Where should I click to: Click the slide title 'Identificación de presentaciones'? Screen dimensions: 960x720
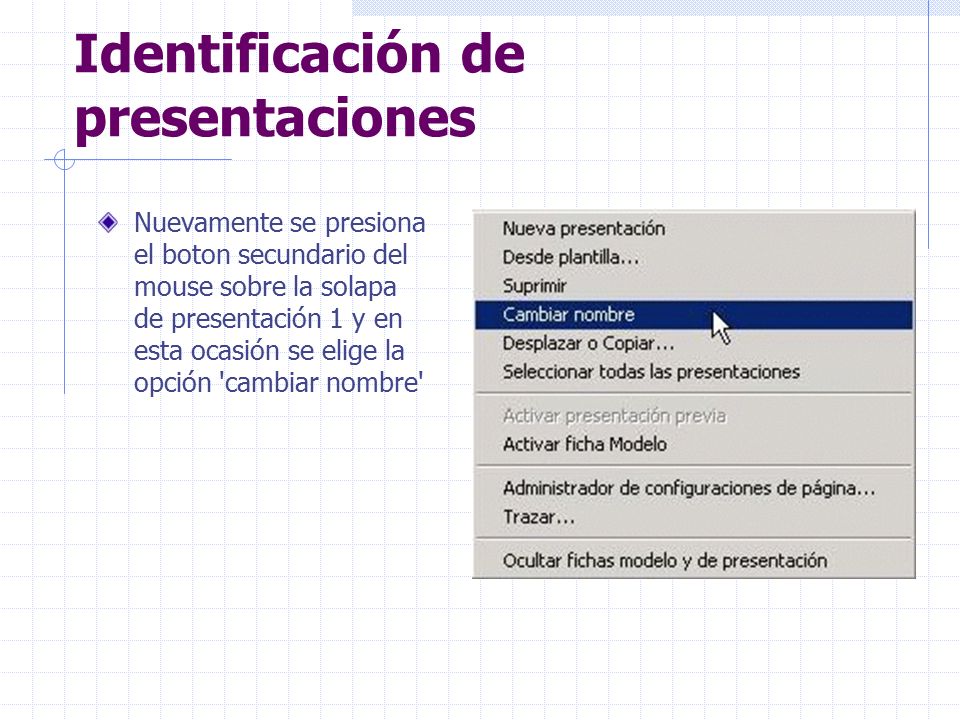299,86
